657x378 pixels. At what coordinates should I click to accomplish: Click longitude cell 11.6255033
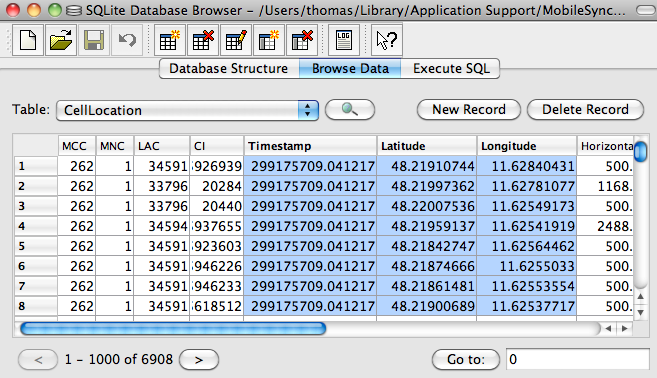(527, 266)
